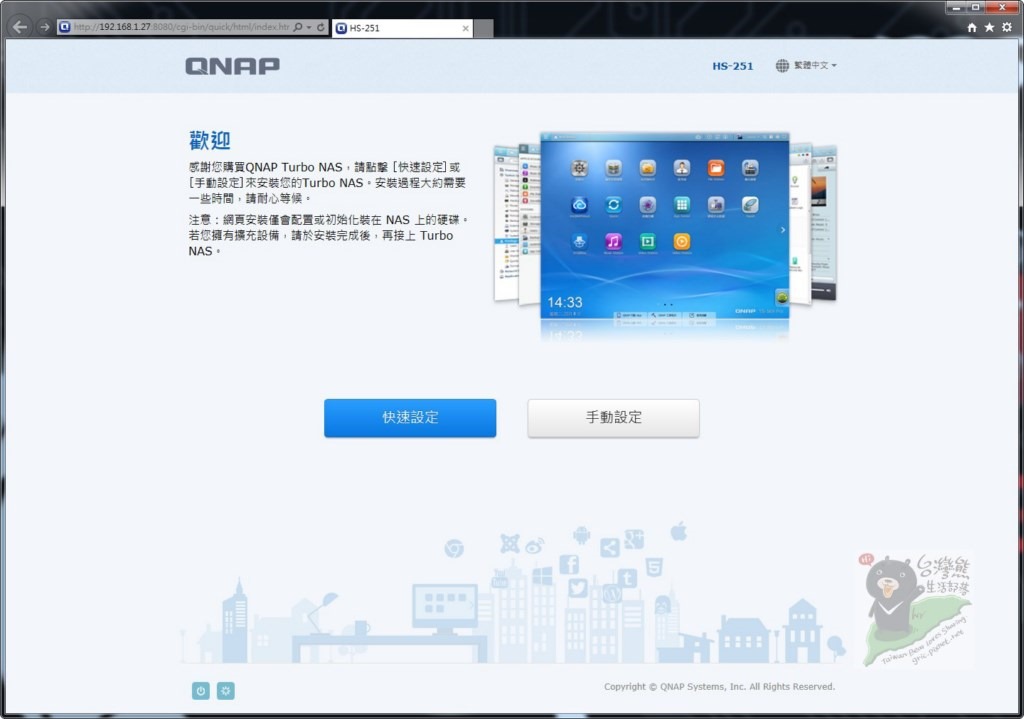
Task: Click the site favicon in address bar
Action: coord(64,27)
